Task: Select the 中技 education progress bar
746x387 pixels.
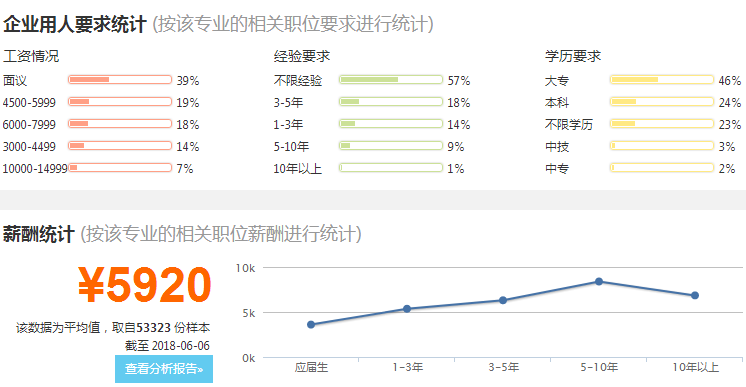Action: pos(662,146)
